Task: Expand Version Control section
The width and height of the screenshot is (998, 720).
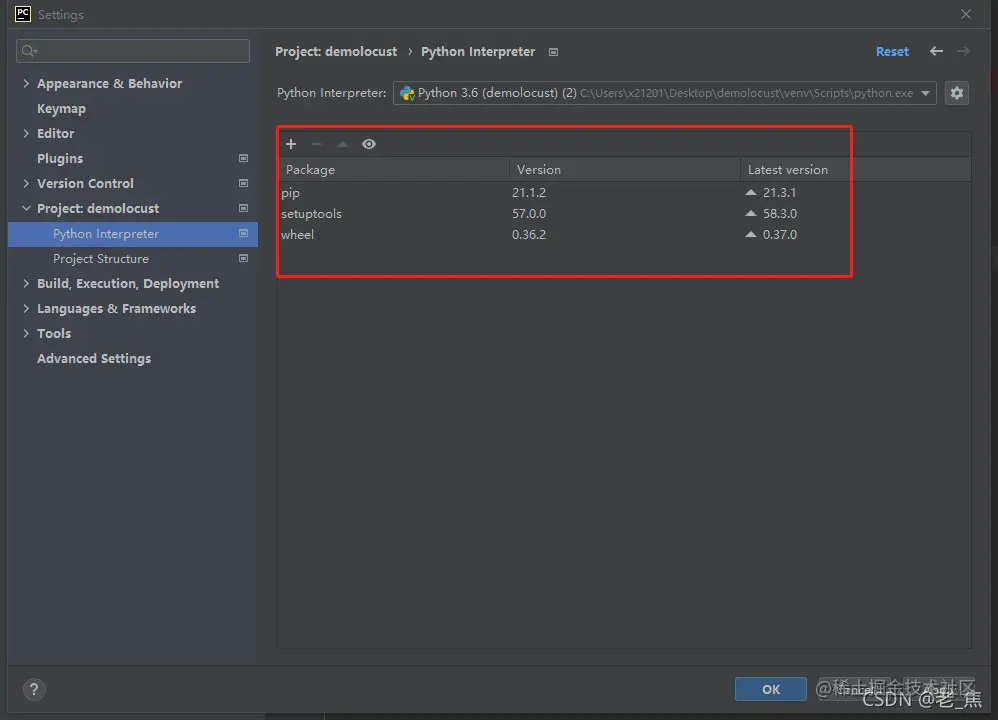Action: (x=26, y=183)
